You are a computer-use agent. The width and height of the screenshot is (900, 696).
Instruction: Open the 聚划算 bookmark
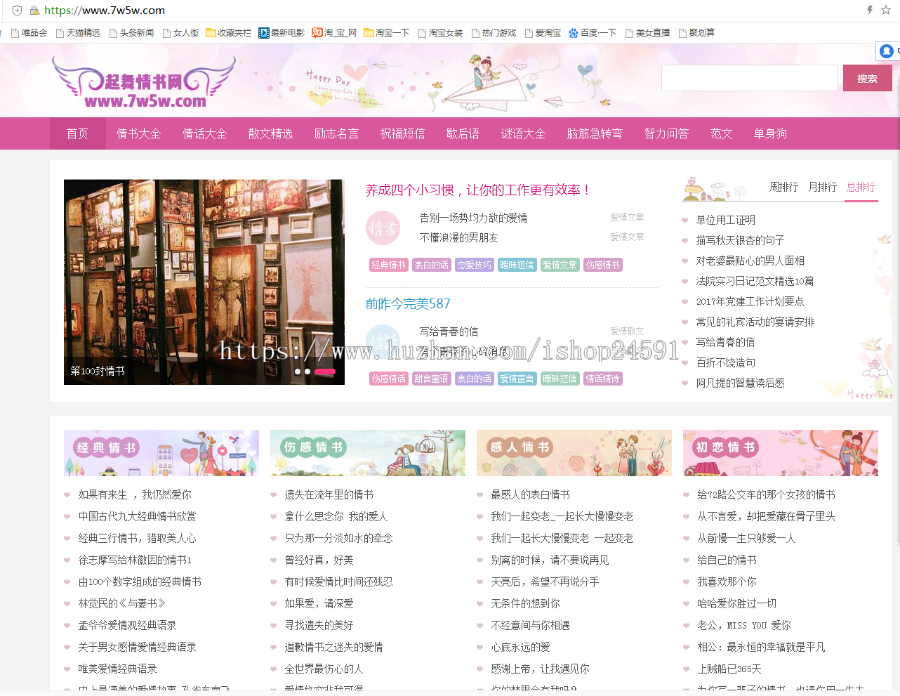point(697,33)
